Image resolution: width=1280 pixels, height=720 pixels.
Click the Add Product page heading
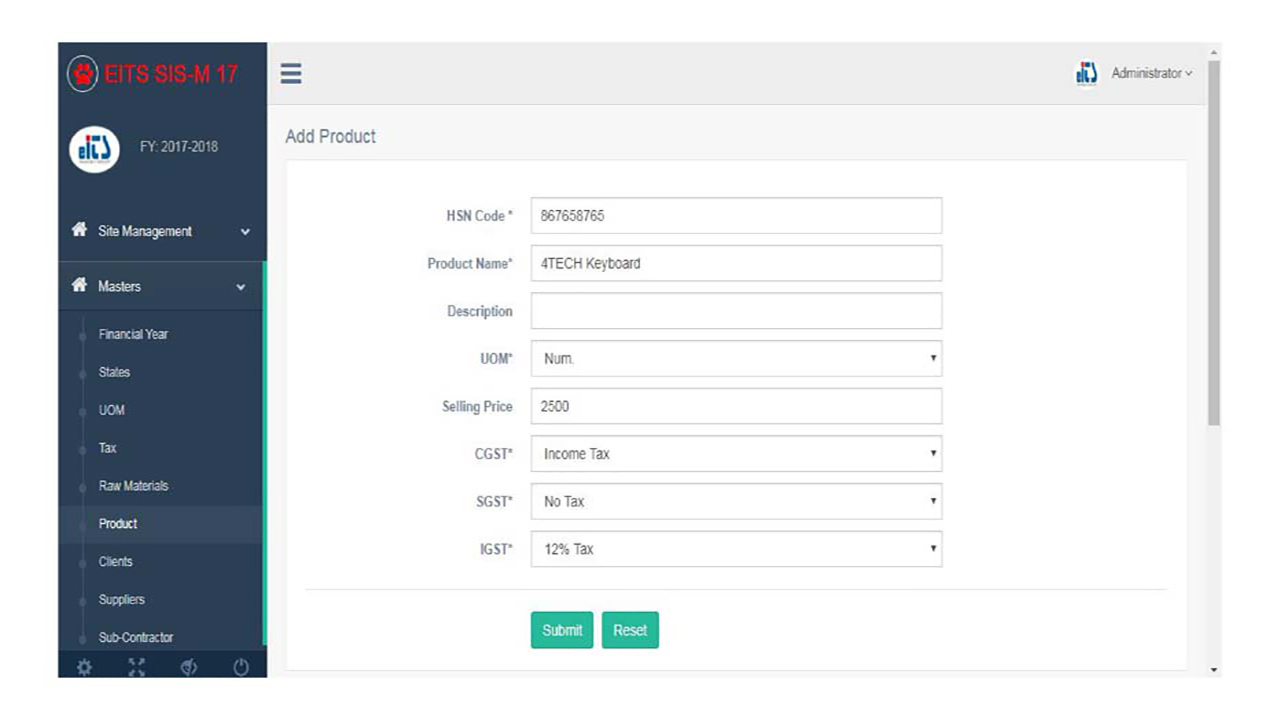[331, 137]
